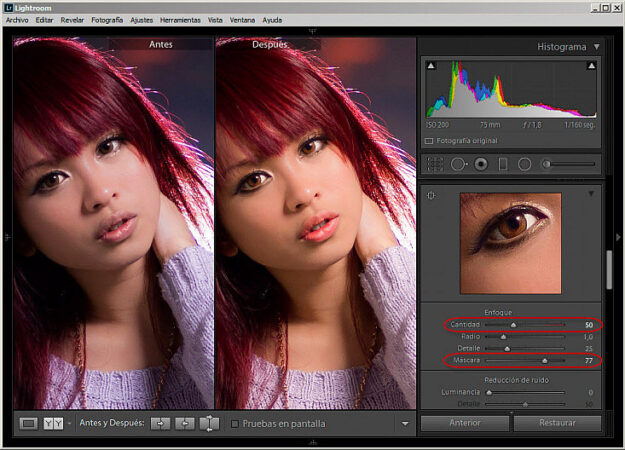
Task: Enable the Pruebas en pantalla checkbox
Action: (x=235, y=424)
